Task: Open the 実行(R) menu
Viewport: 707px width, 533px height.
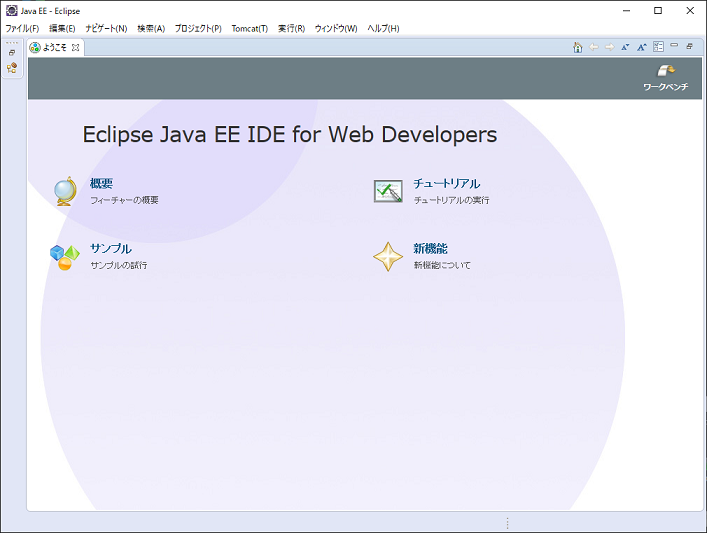Action: click(291, 28)
